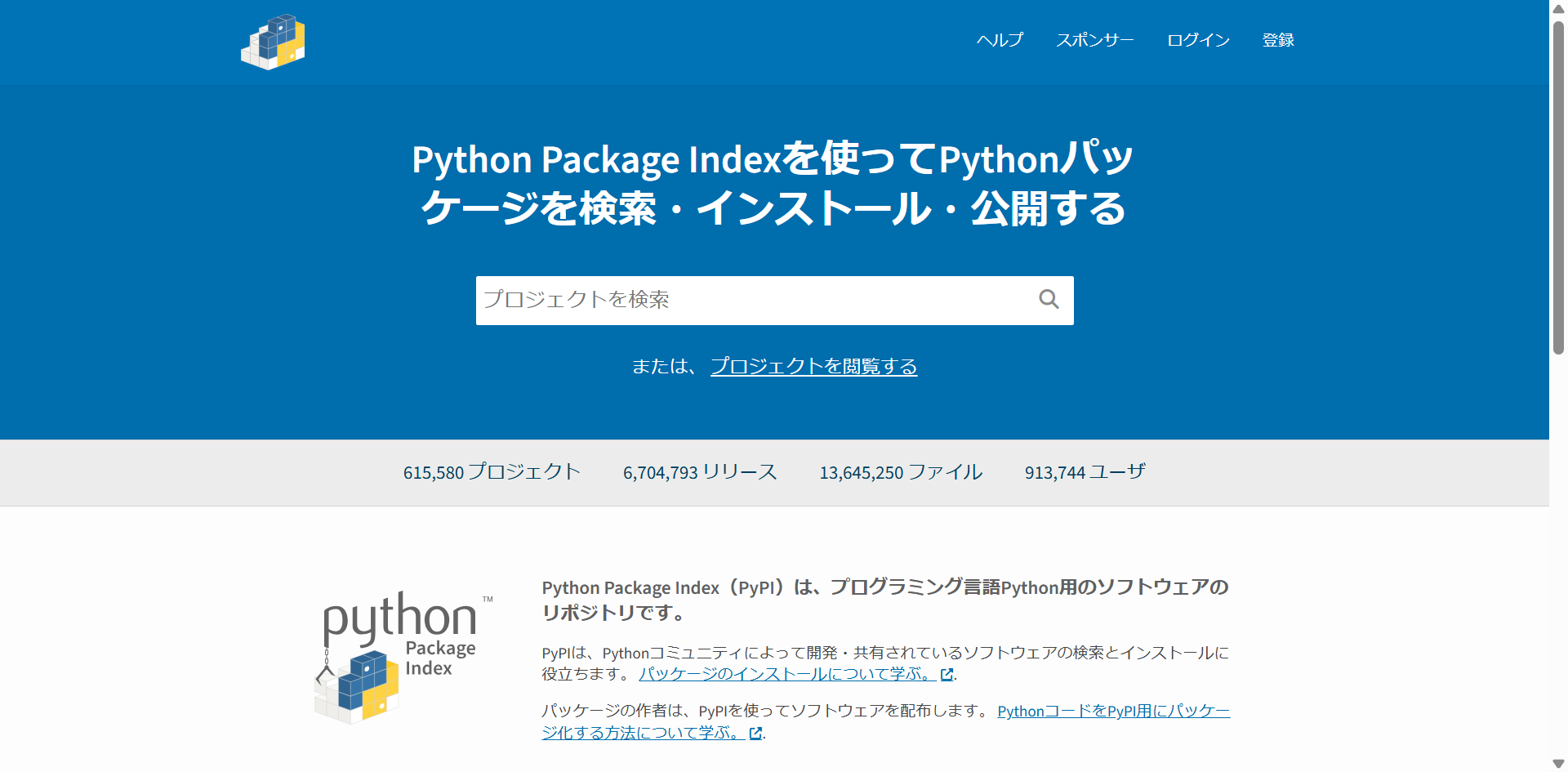Click the scrollbar down arrow

click(1558, 764)
